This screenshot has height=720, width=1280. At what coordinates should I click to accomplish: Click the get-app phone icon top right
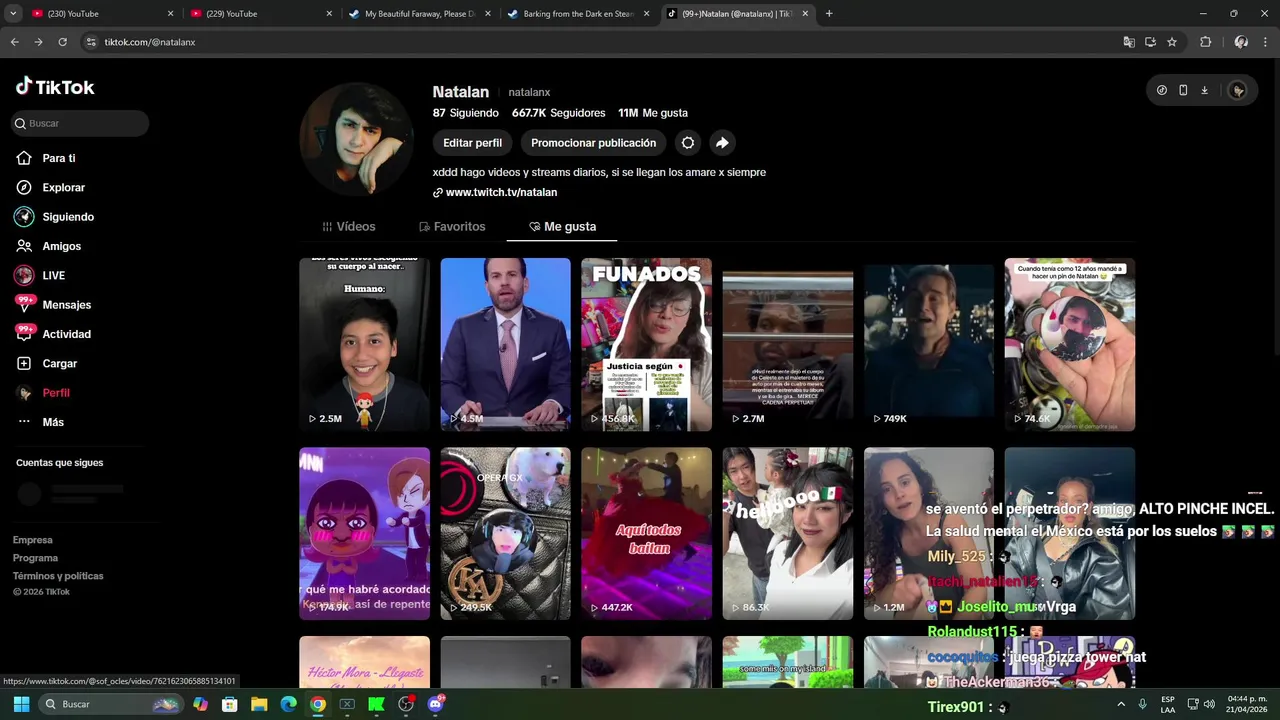pos(1183,90)
